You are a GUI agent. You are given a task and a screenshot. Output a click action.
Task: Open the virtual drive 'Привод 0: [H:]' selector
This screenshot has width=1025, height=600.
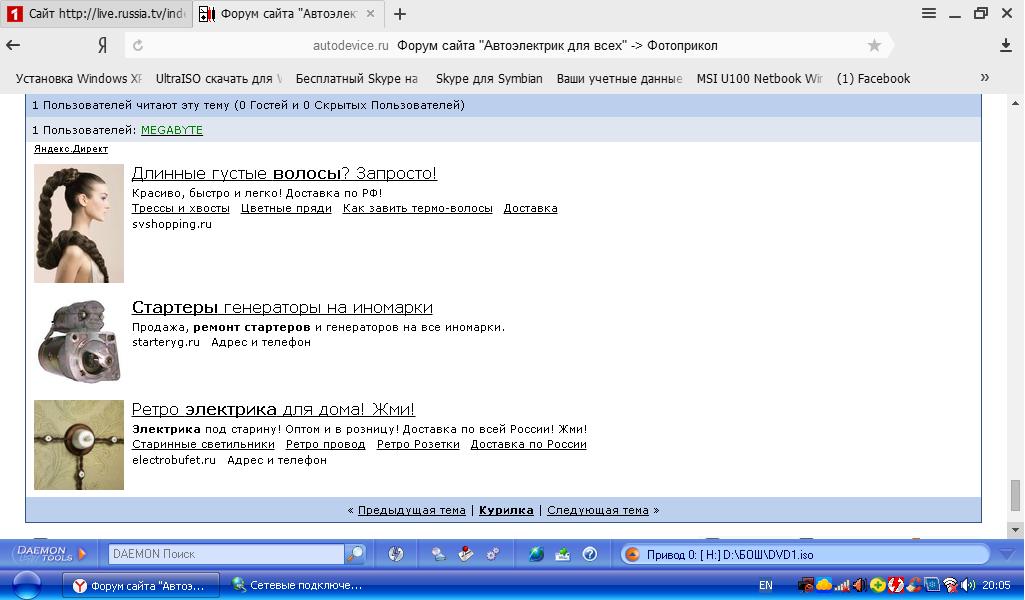[805, 554]
